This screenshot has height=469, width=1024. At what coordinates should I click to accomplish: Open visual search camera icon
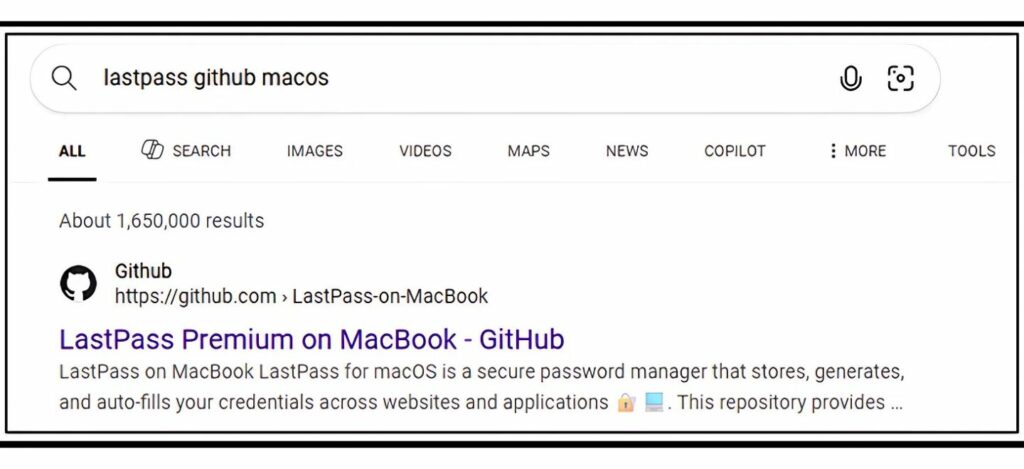pos(901,78)
